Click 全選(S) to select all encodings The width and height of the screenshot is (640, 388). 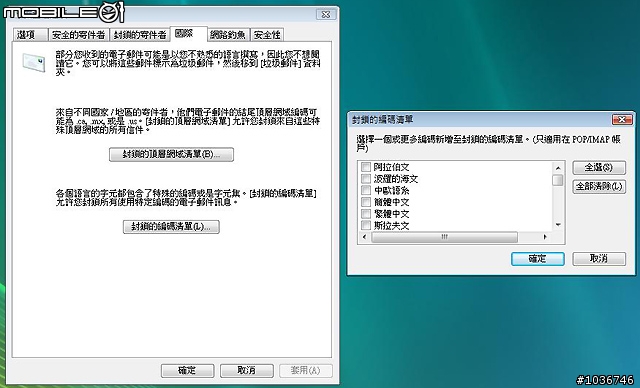point(599,167)
